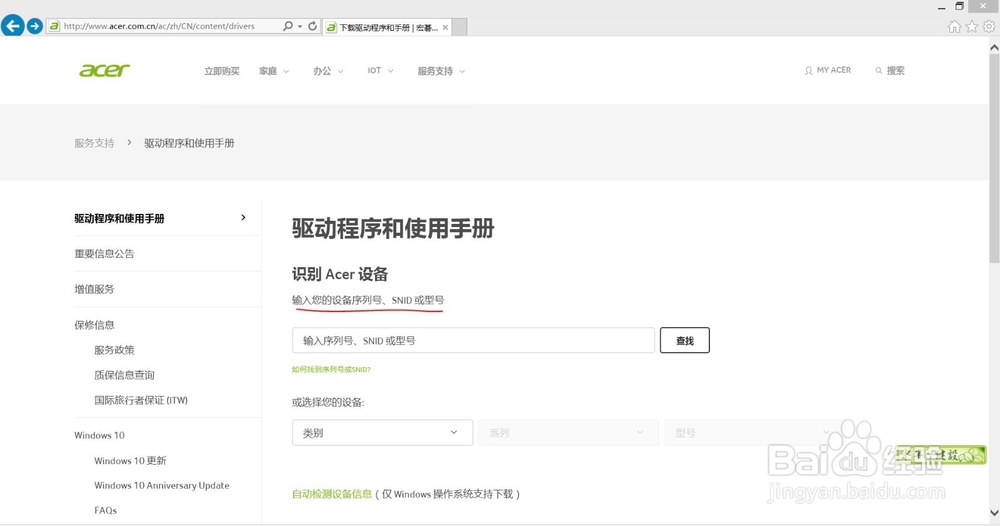Open the 类别 dropdown
Image resolution: width=1000 pixels, height=526 pixels.
[x=383, y=432]
